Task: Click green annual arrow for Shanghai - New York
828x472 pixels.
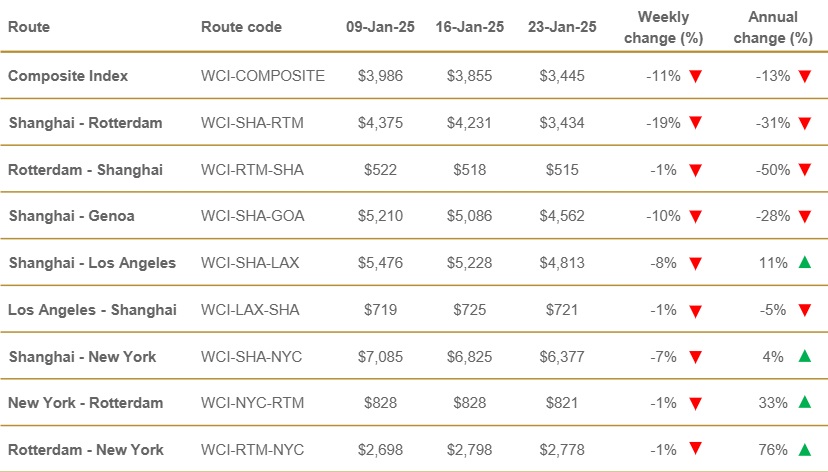Action: click(x=804, y=356)
